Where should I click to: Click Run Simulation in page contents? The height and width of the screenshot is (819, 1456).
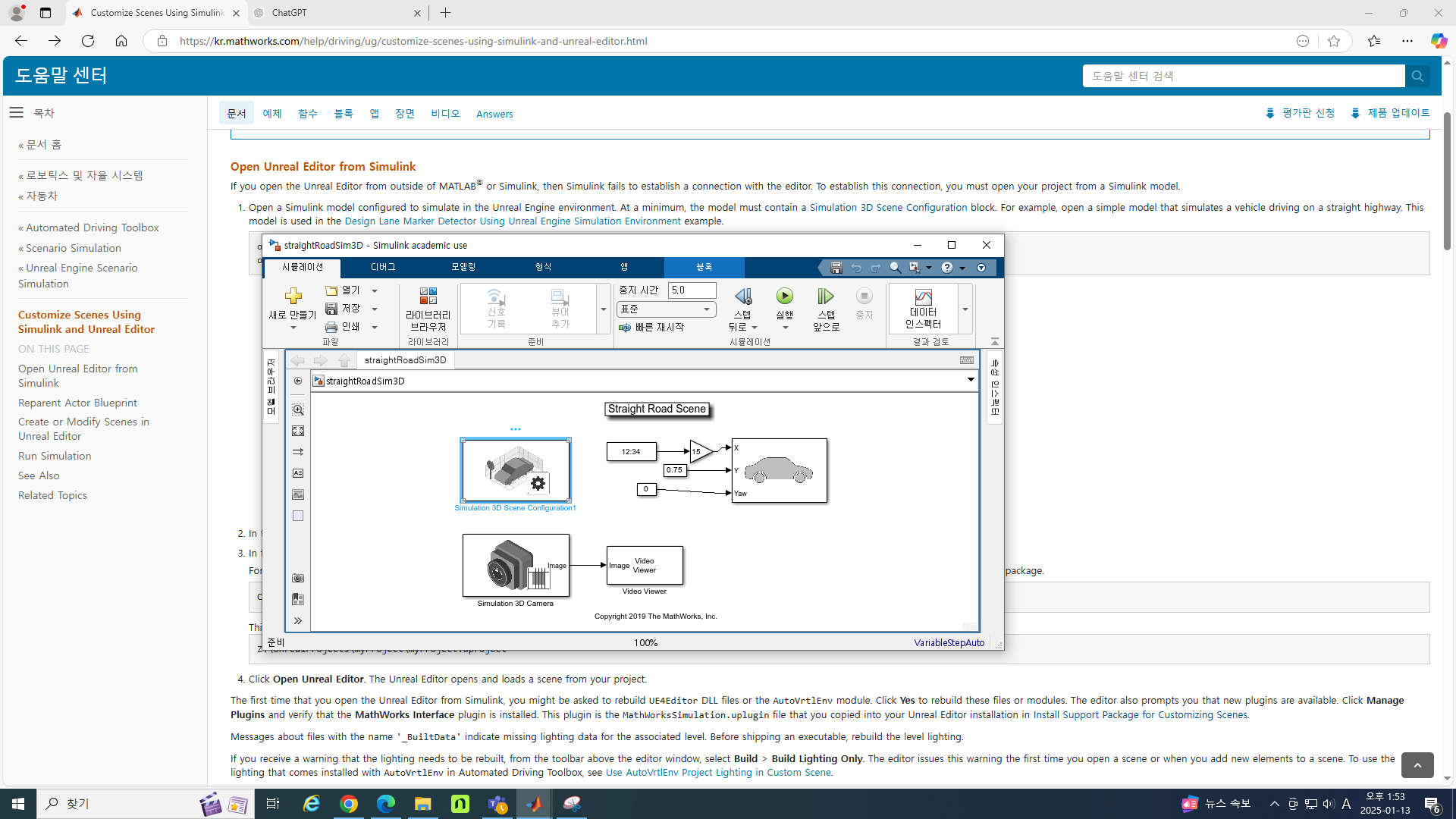(x=55, y=456)
